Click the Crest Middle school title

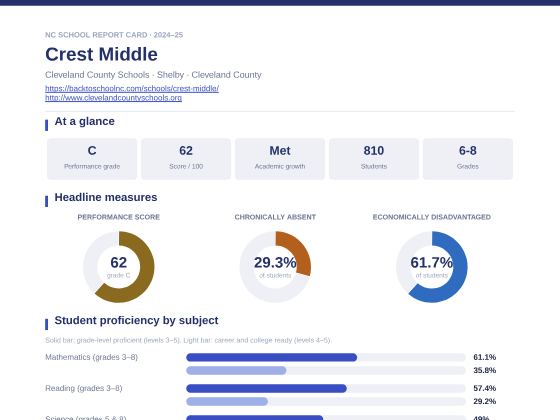pyautogui.click(x=101, y=54)
